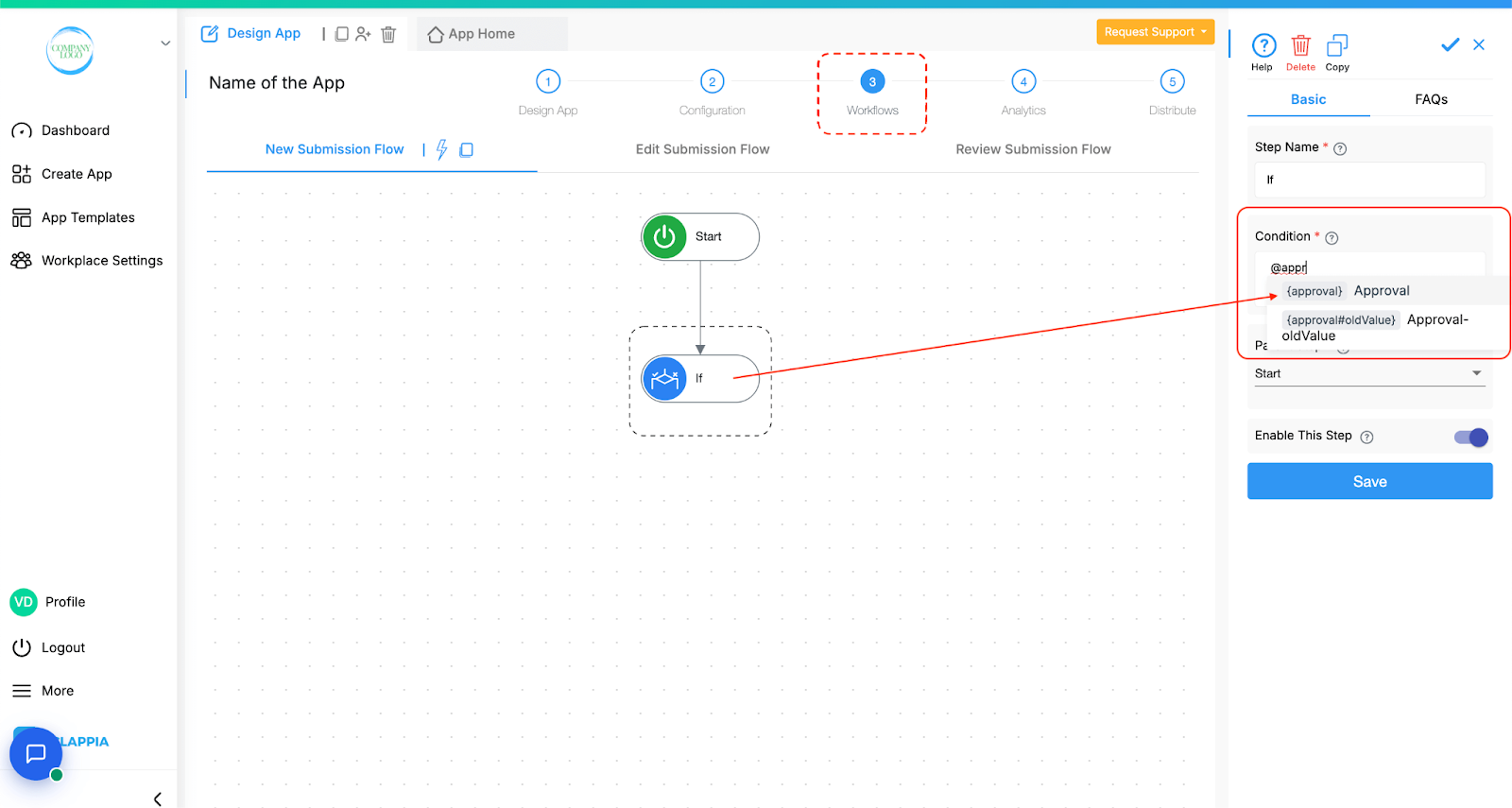Viewport: 1512px width, 808px height.
Task: Go to step 5 Distribute
Action: click(1173, 93)
